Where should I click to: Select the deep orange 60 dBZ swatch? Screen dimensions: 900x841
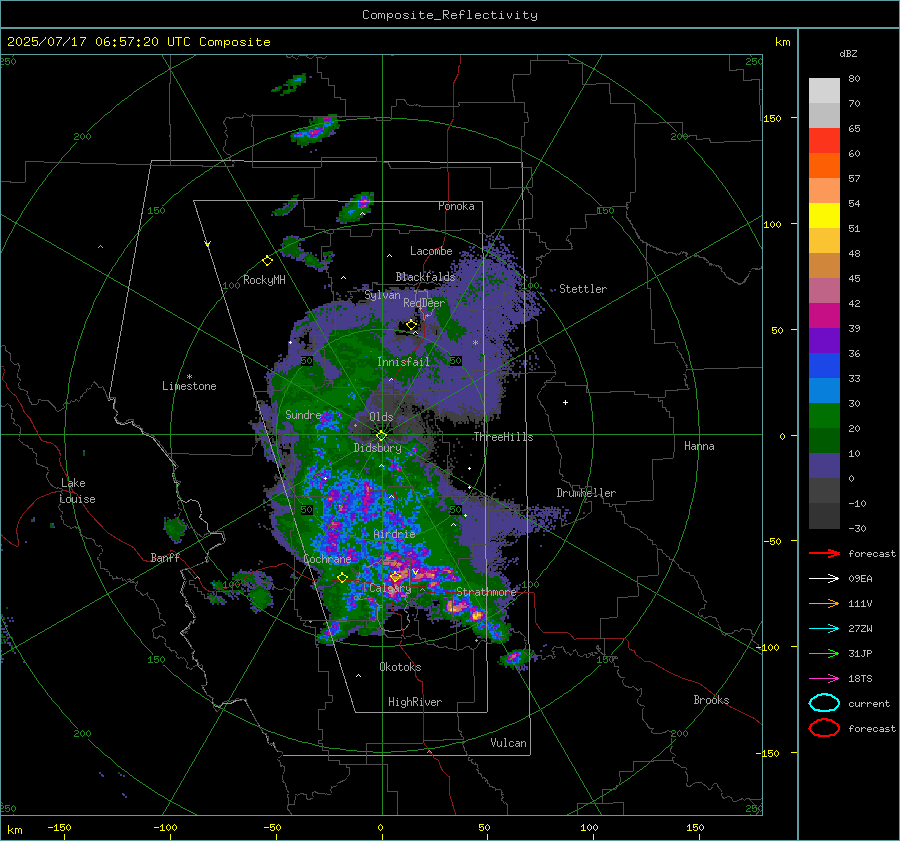[x=824, y=165]
